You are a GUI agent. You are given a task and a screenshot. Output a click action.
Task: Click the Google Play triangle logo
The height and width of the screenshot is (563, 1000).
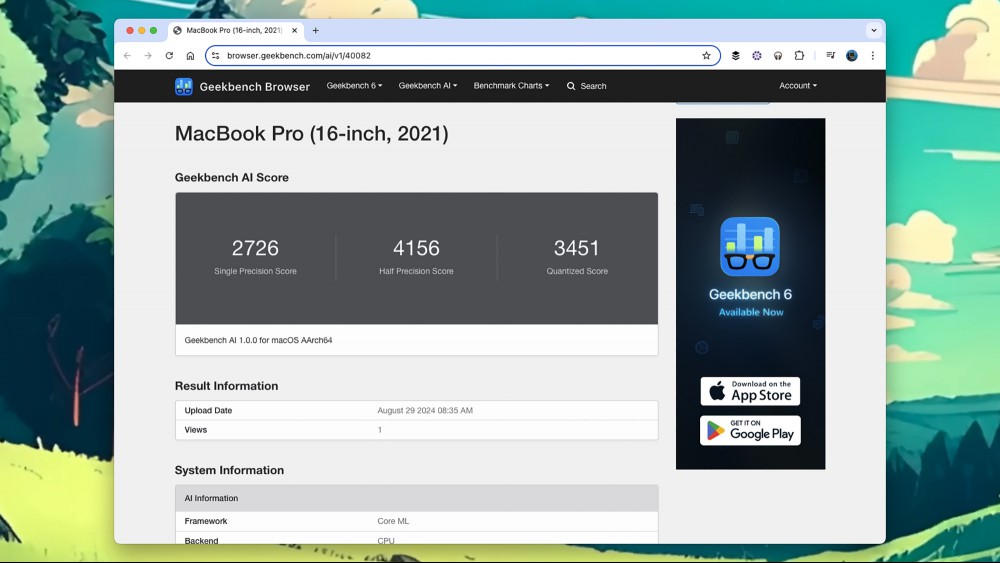716,430
